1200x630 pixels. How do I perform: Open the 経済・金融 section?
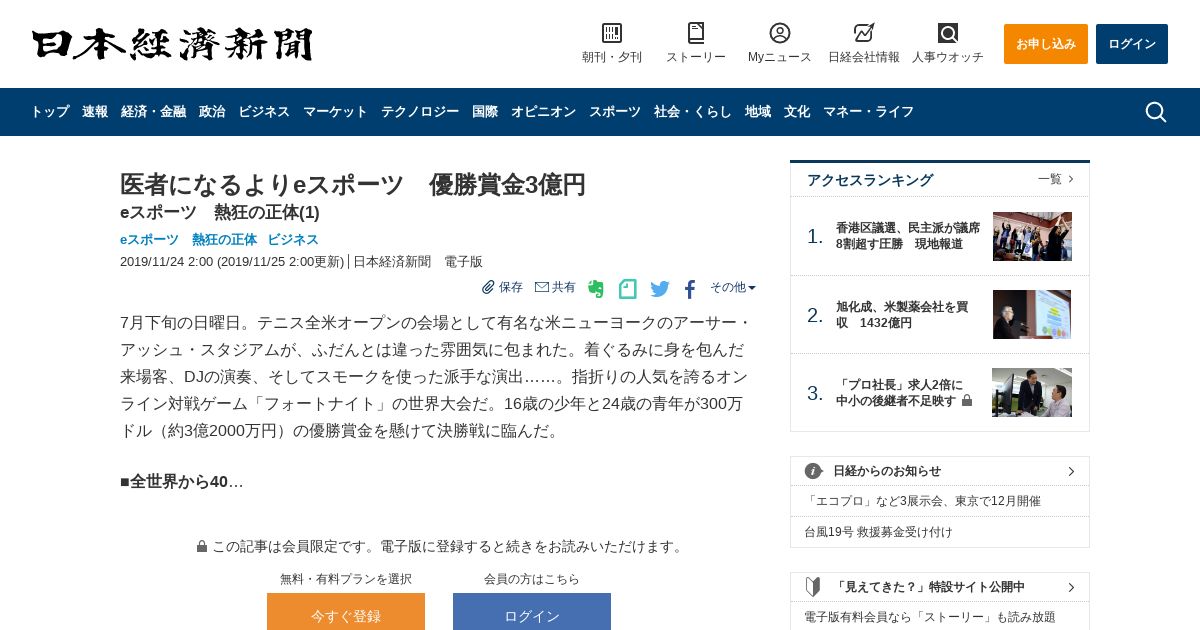coord(153,112)
